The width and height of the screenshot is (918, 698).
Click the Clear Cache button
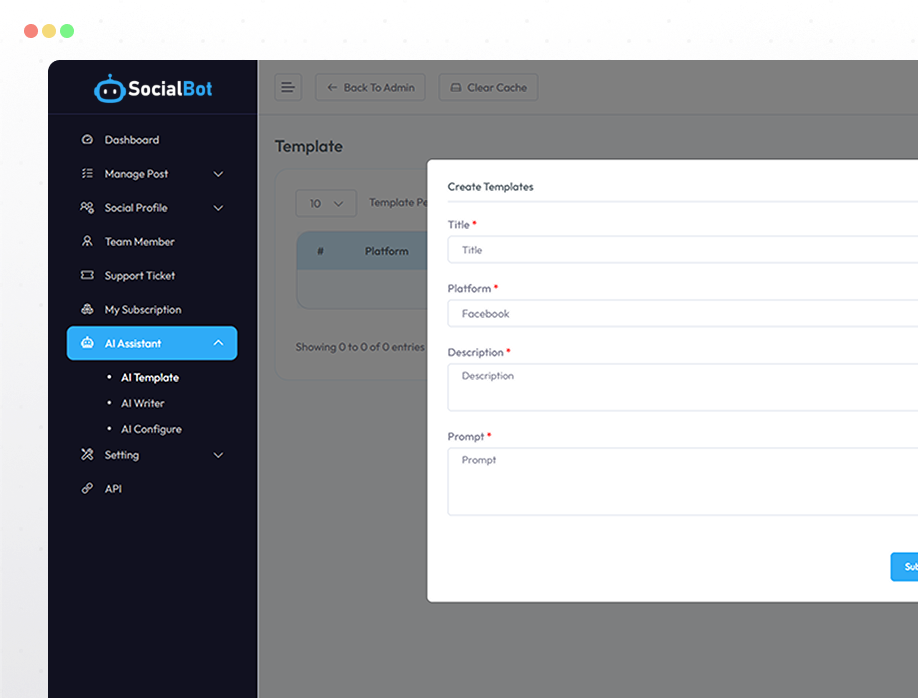click(488, 88)
